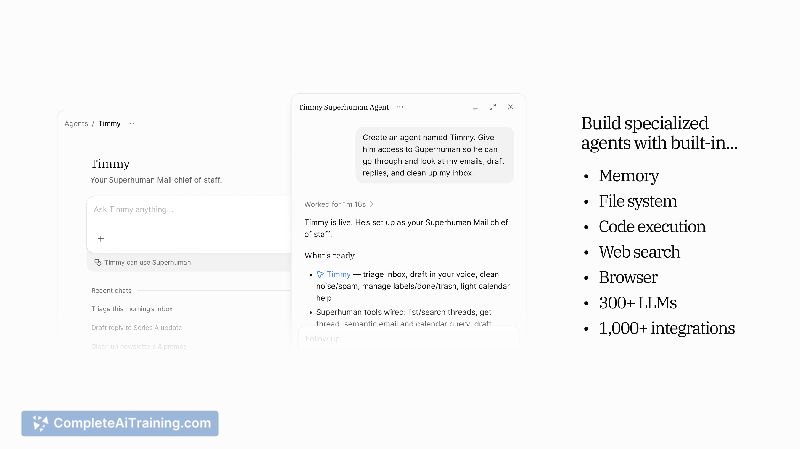This screenshot has height=449, width=800.
Task: Click the Browser bullet item
Action: 628,278
